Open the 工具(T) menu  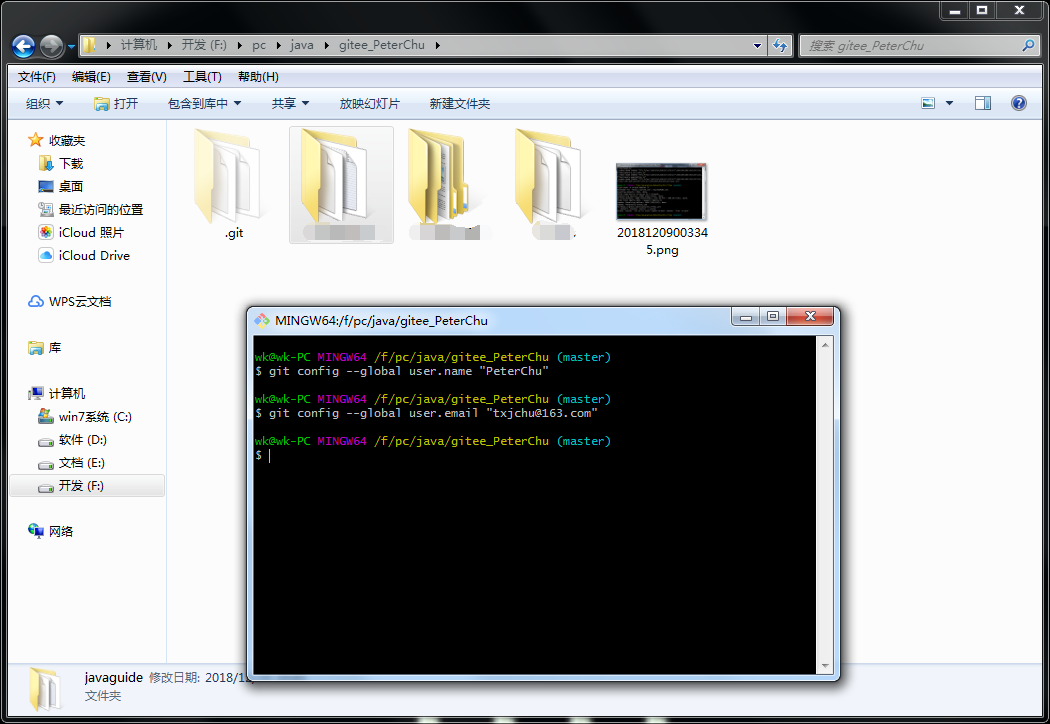tap(201, 77)
